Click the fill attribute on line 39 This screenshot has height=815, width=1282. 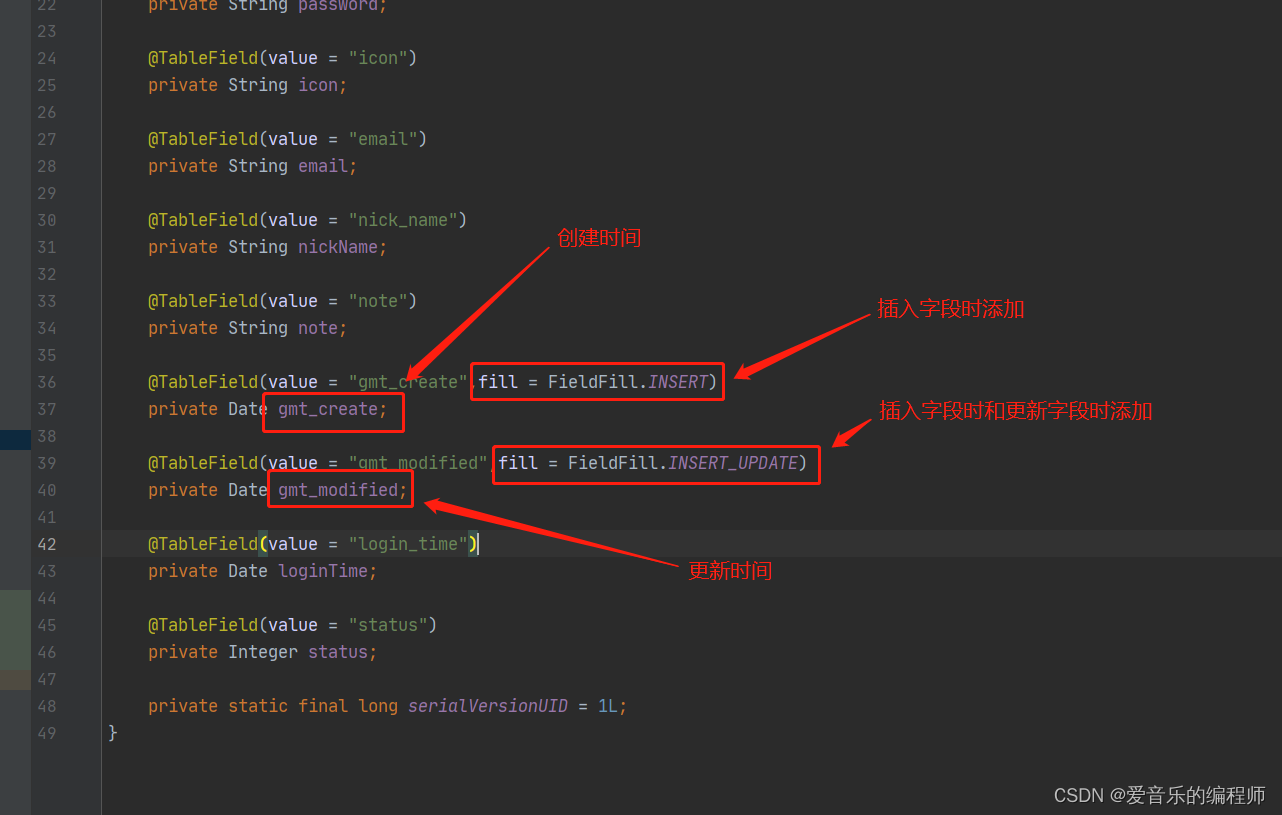(x=518, y=463)
